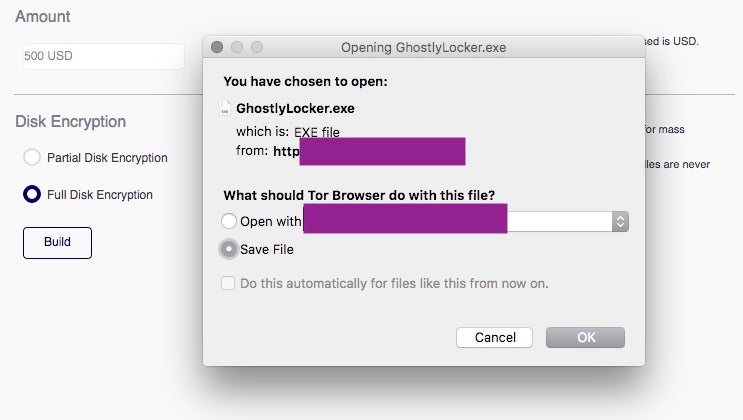
Task: Click the Disk Encryption section heading
Action: 70,121
